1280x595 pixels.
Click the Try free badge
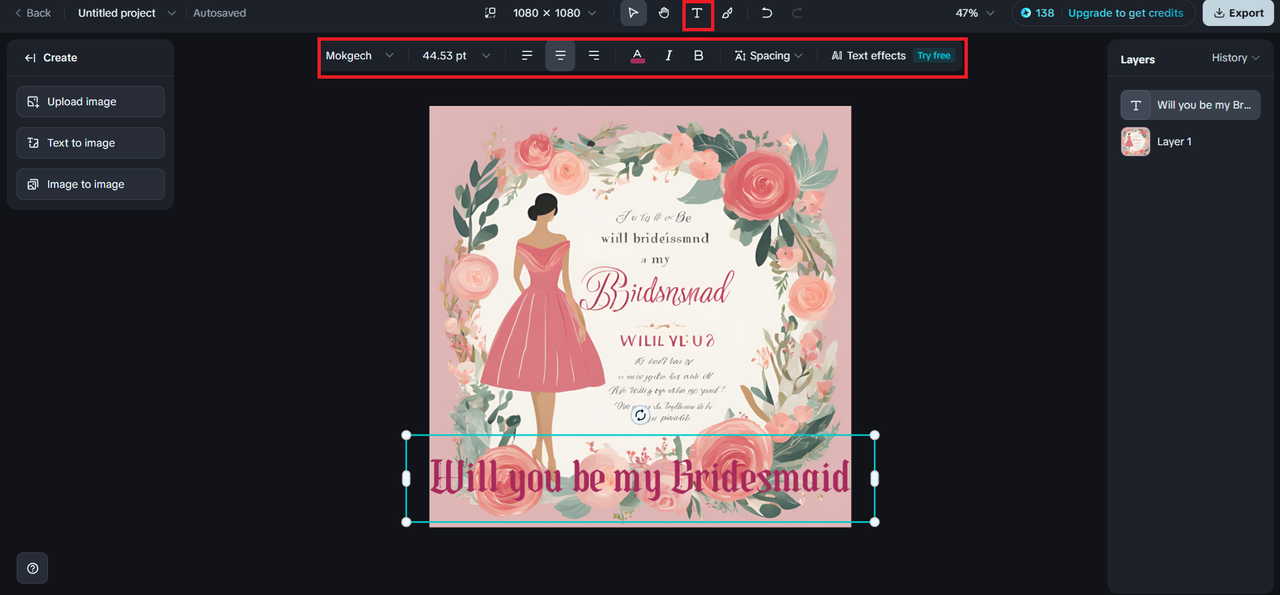[934, 56]
